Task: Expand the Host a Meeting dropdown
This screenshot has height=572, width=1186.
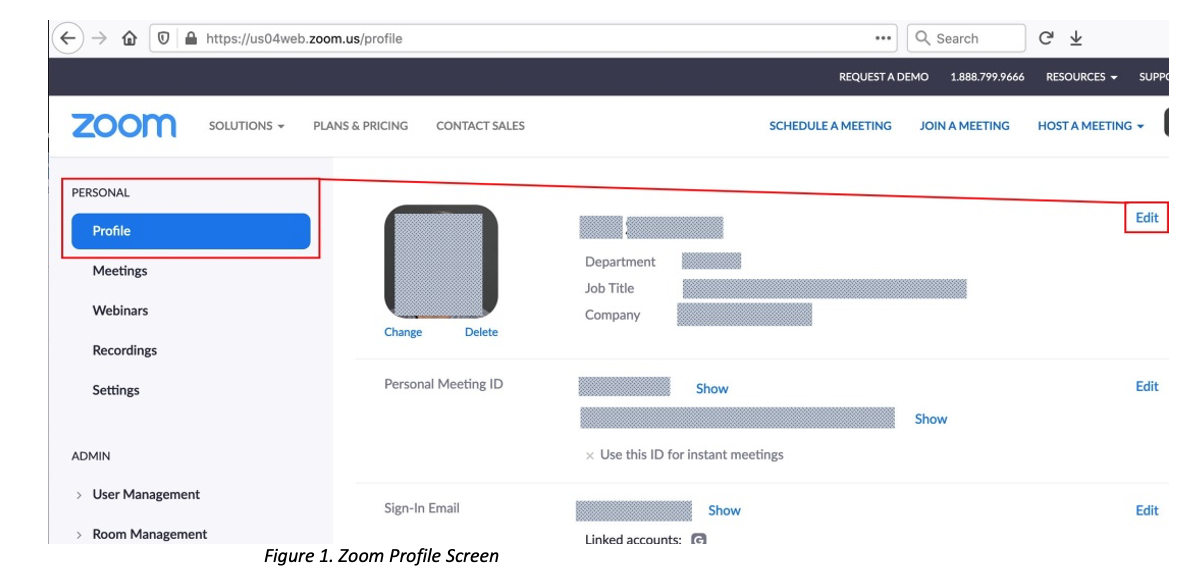Action: 1090,126
